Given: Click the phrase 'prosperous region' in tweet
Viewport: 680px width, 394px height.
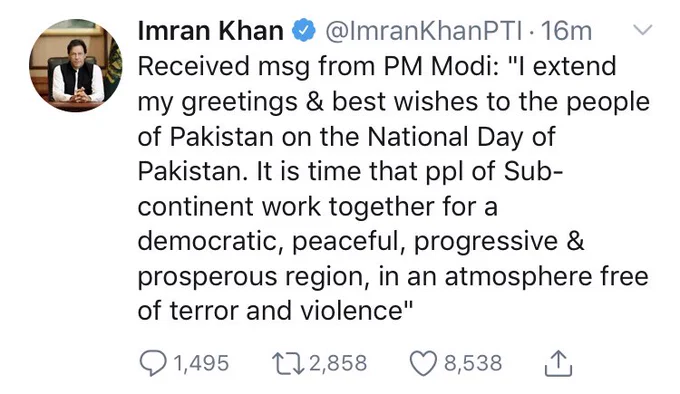Looking at the screenshot, I should (253, 277).
